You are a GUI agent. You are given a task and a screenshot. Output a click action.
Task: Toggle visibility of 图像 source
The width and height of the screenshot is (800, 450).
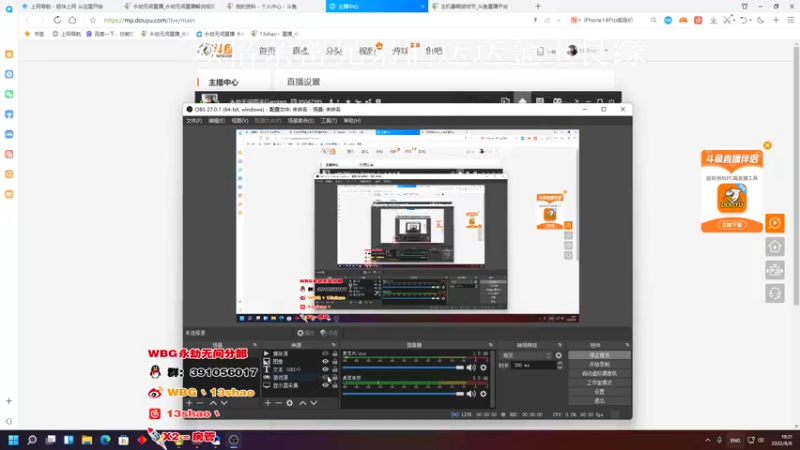[x=325, y=361]
